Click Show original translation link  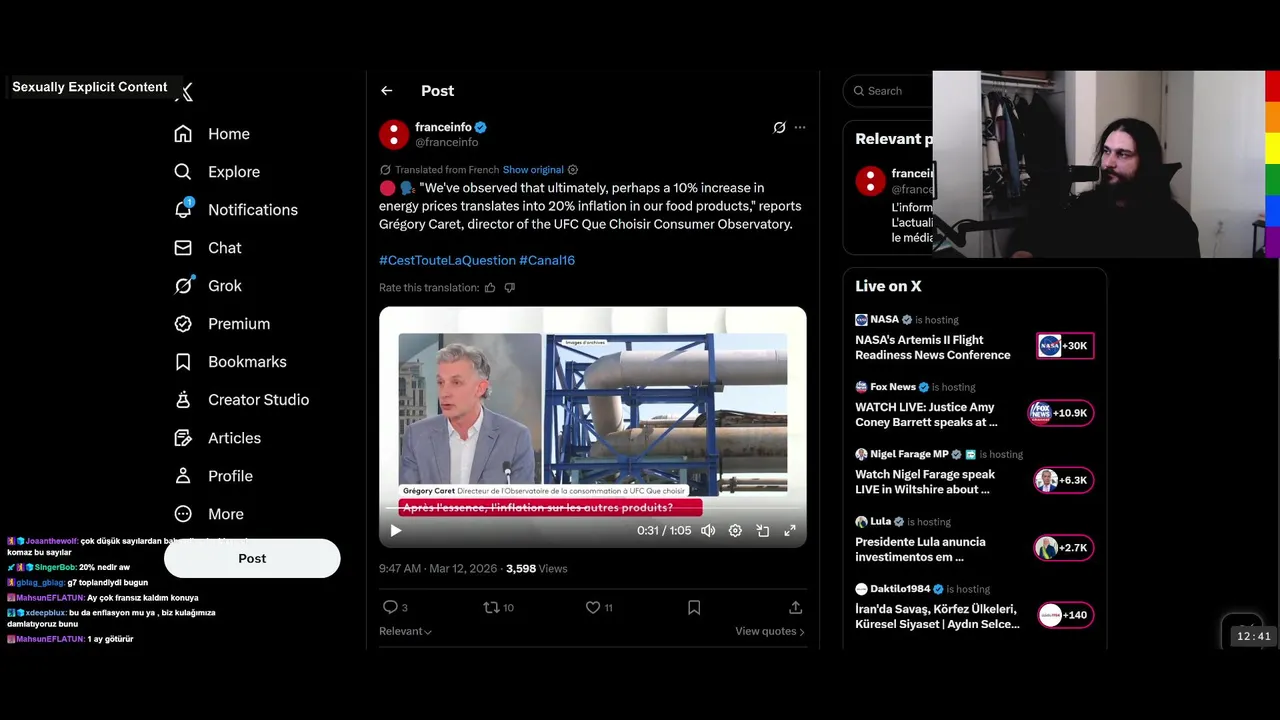click(533, 170)
